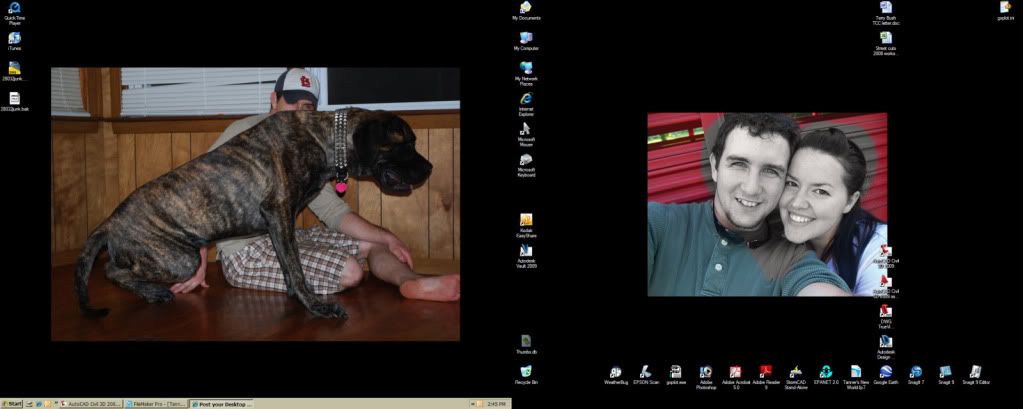Open the Street cuts 2008 document icon
Viewport: 1023px width, 409px height.
pyautogui.click(x=885, y=43)
